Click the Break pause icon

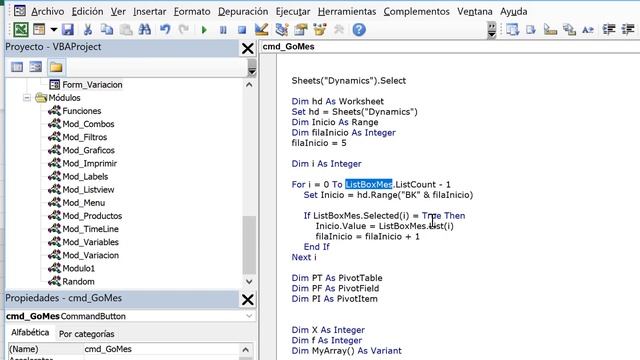(223, 30)
